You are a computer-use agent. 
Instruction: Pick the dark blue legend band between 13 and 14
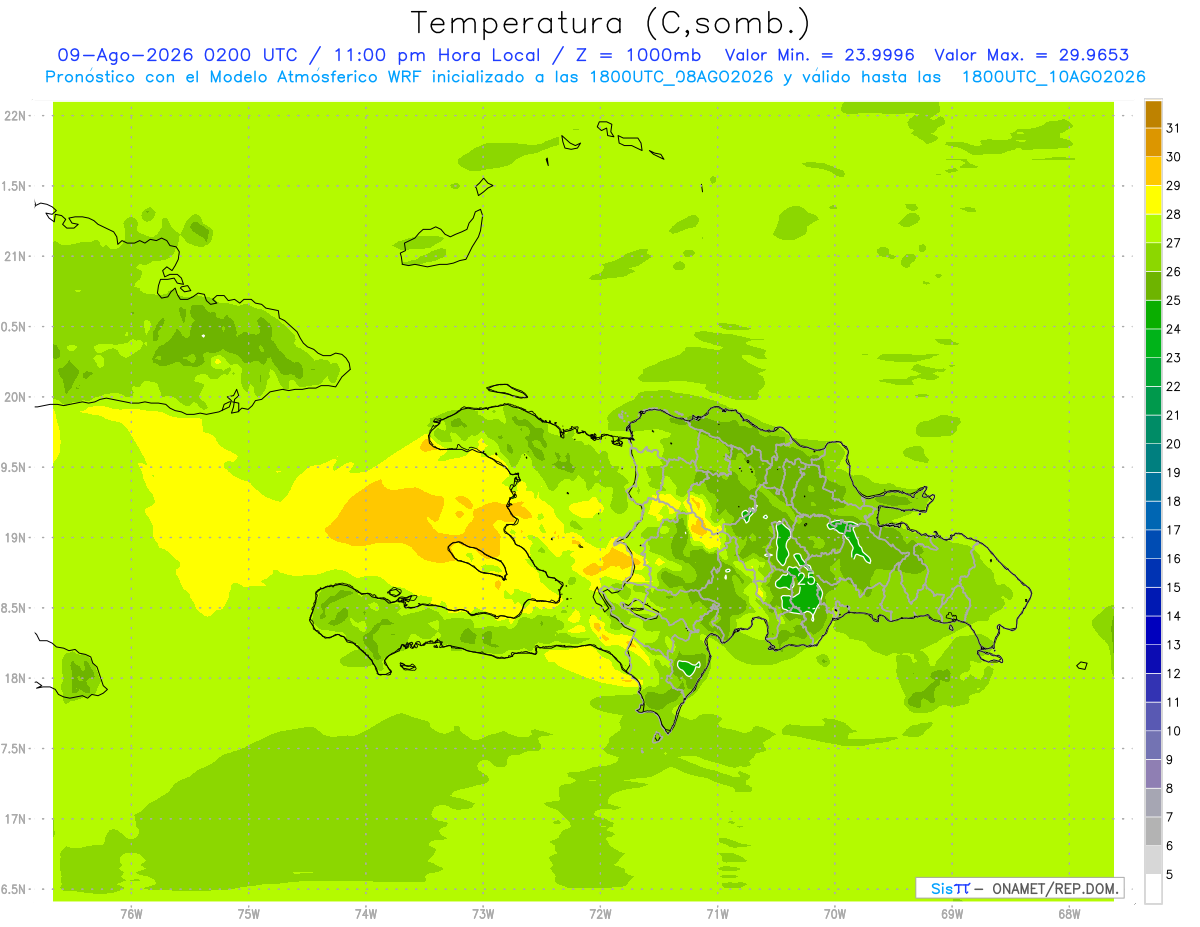tap(1153, 630)
